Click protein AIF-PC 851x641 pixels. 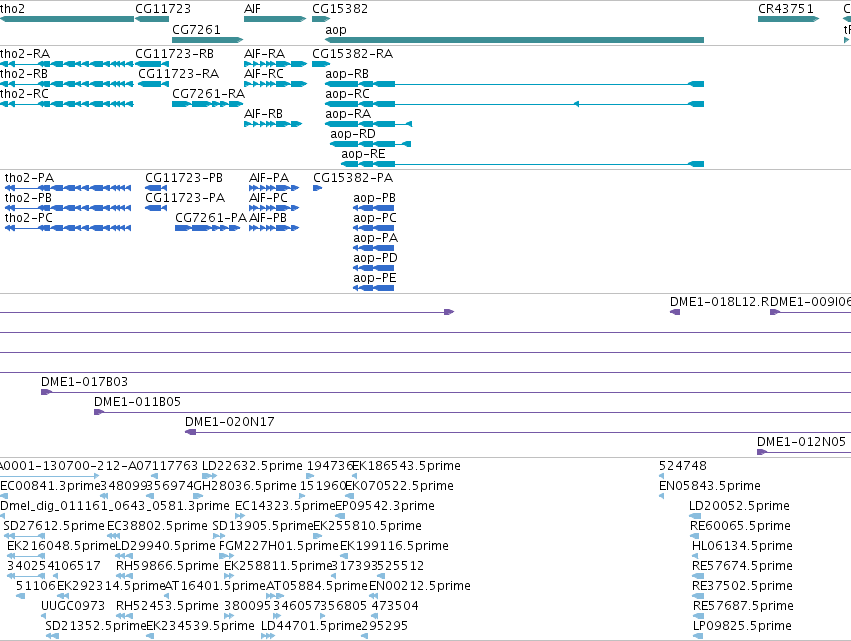click(x=274, y=208)
